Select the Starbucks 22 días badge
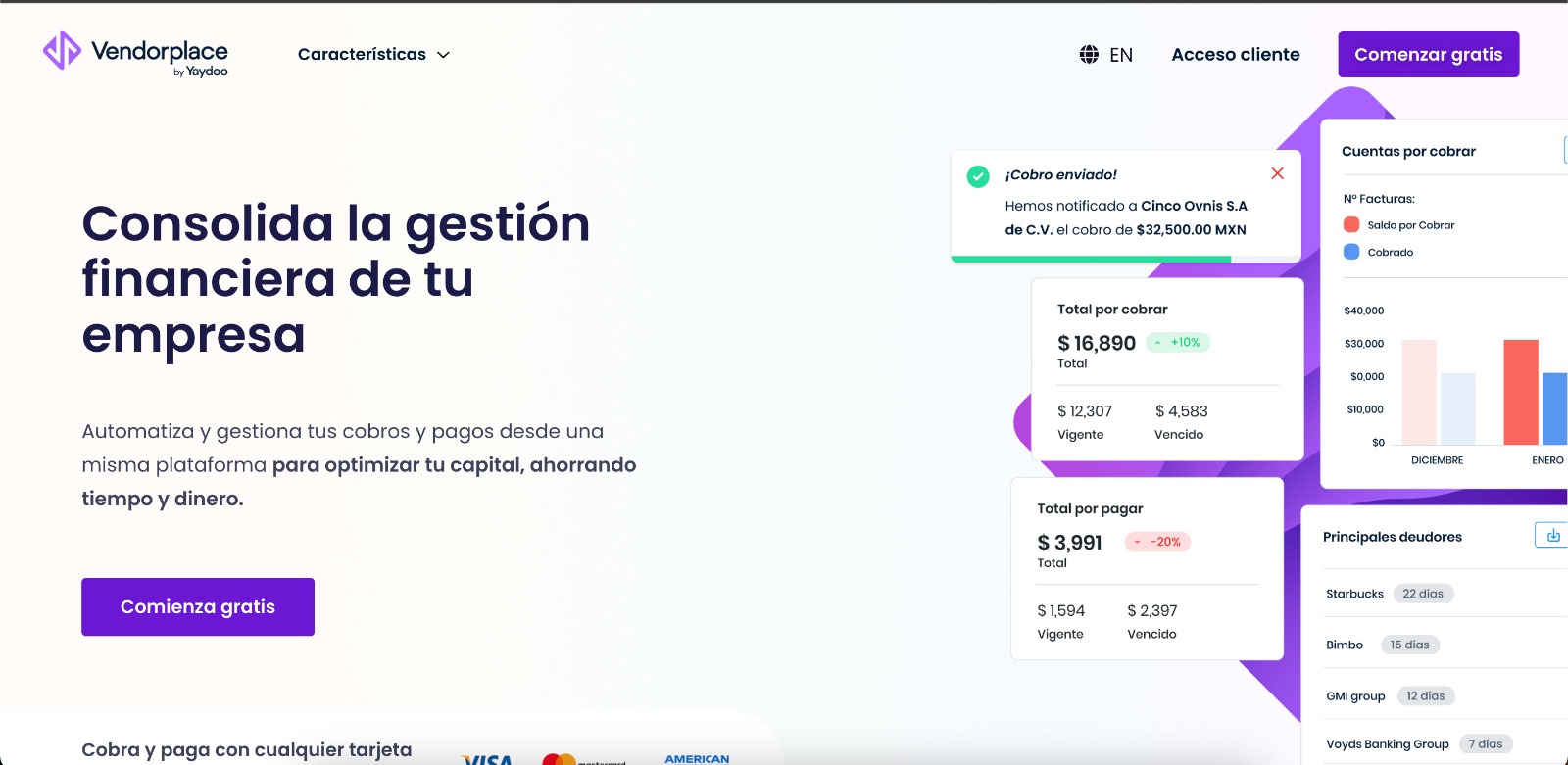Image resolution: width=1568 pixels, height=765 pixels. coord(1423,594)
